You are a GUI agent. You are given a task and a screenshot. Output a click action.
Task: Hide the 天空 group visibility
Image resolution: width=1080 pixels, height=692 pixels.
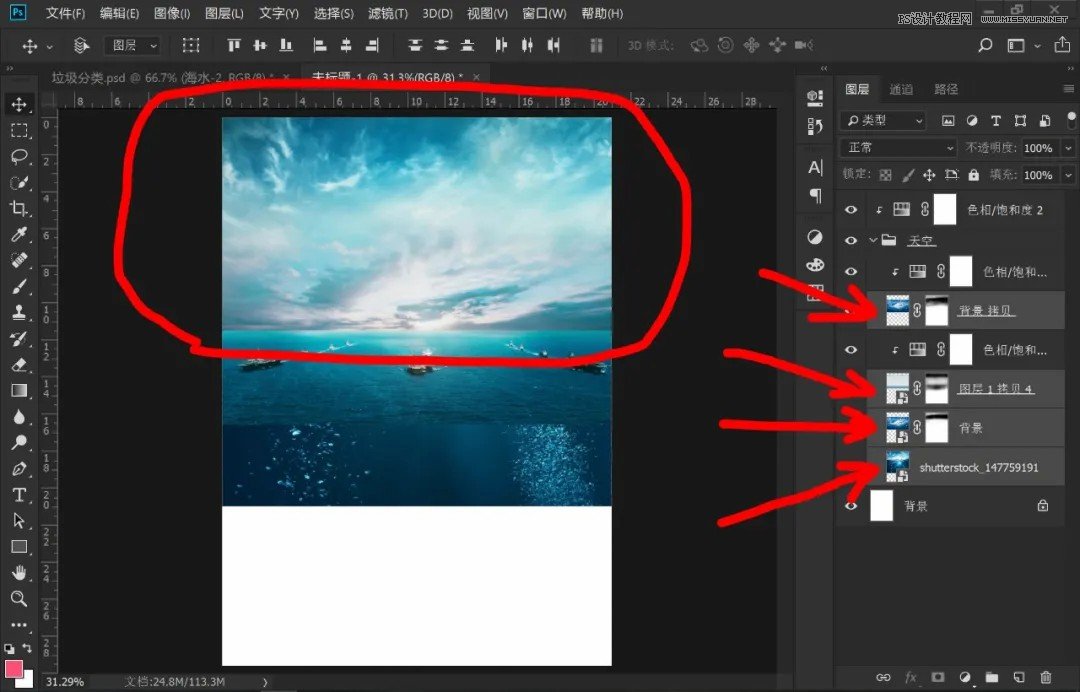(x=851, y=240)
